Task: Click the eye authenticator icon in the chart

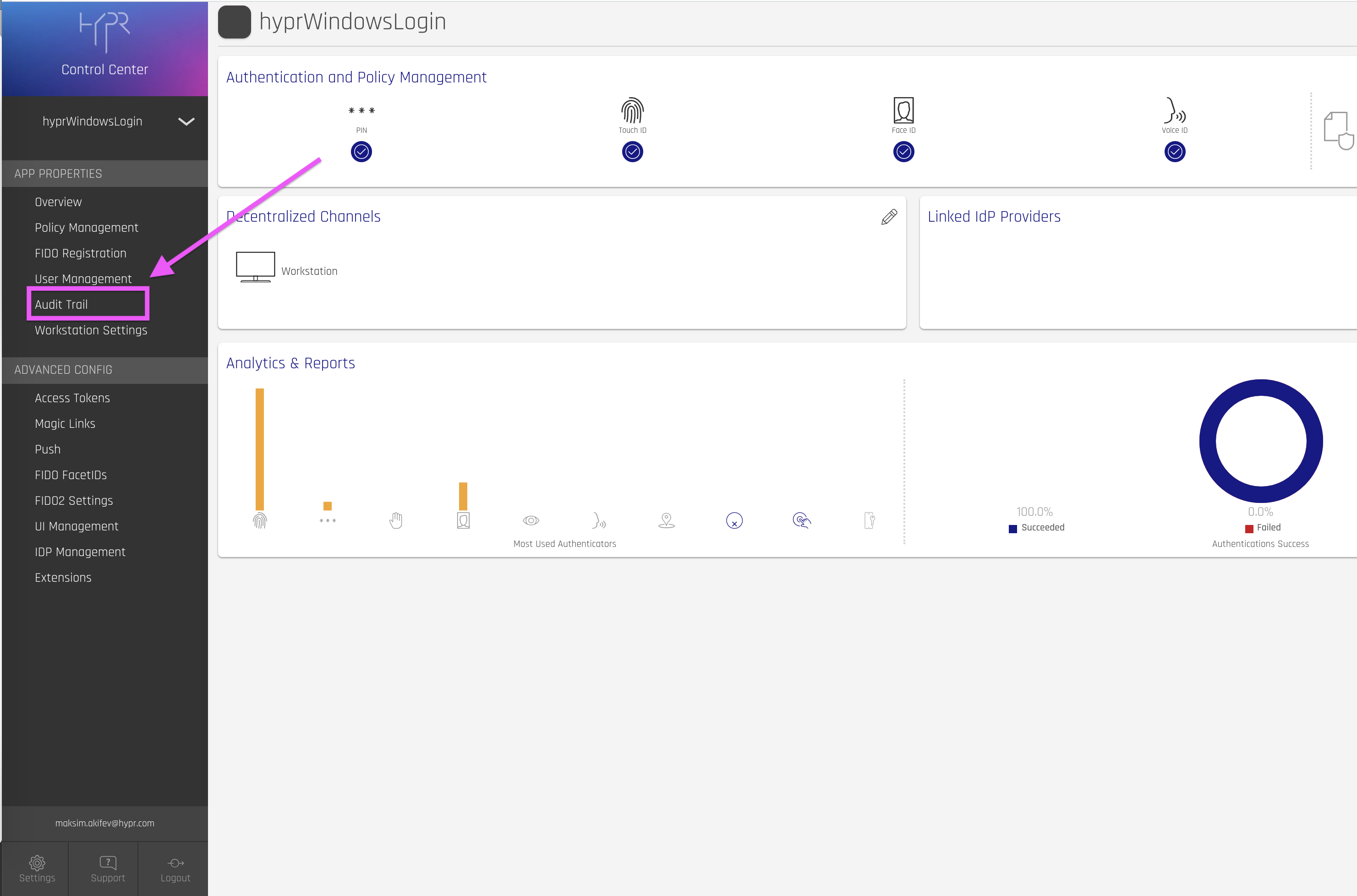Action: (531, 520)
